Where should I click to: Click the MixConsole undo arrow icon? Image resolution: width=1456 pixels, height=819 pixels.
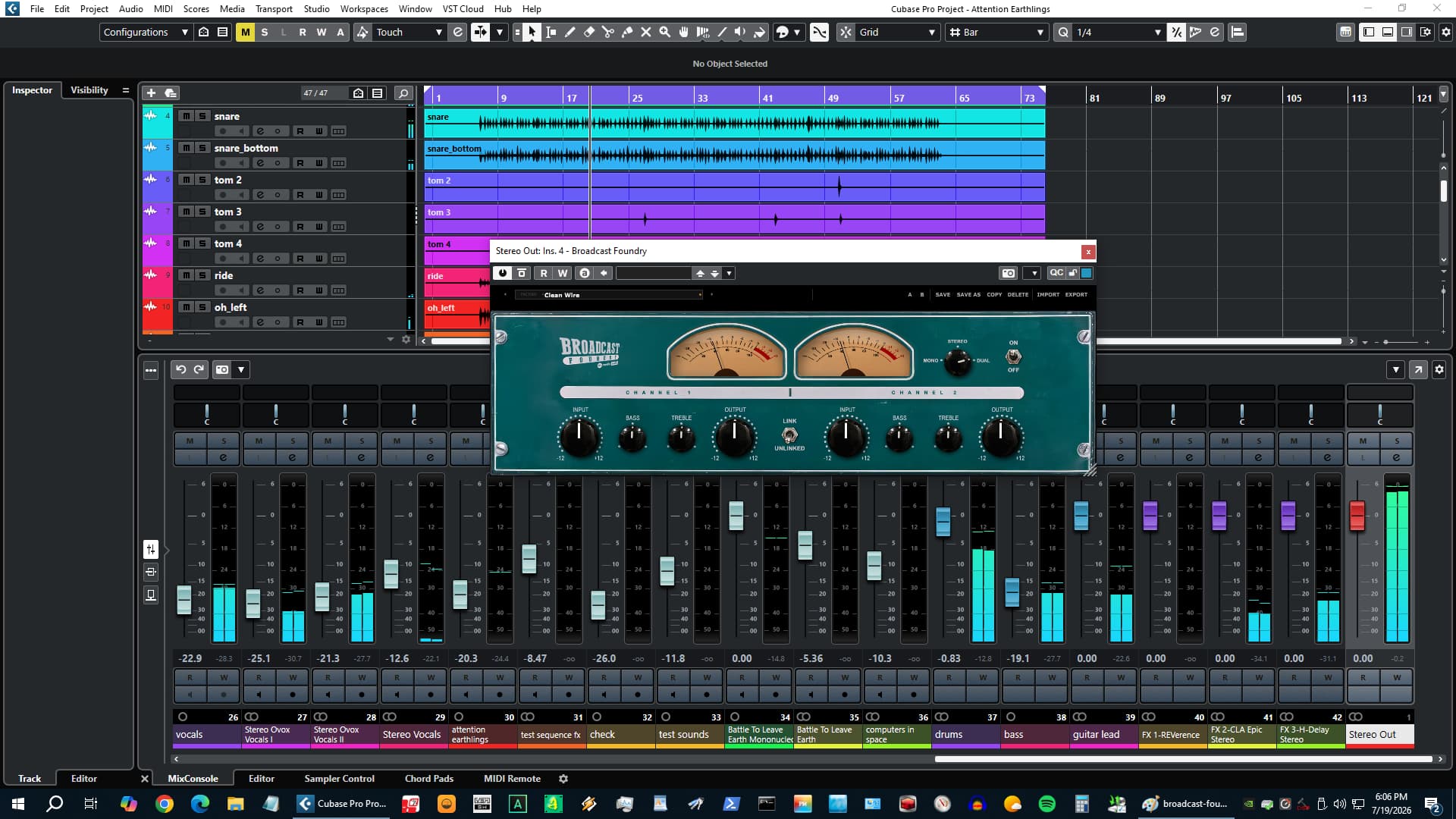click(x=180, y=369)
